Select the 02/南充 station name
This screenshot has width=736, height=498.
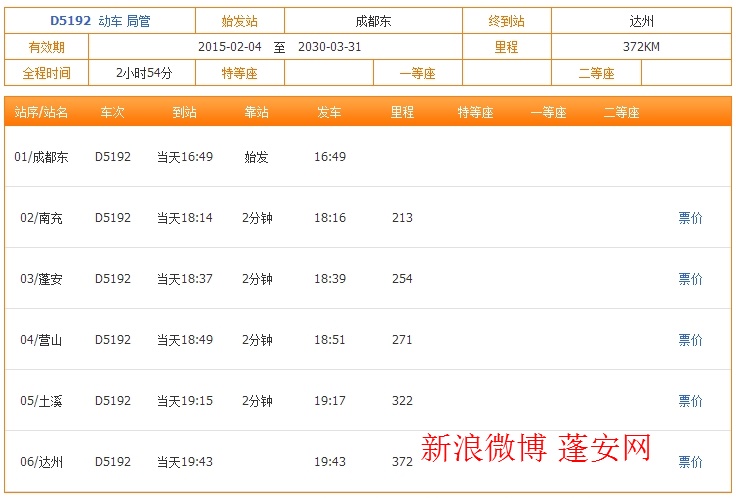(x=42, y=218)
